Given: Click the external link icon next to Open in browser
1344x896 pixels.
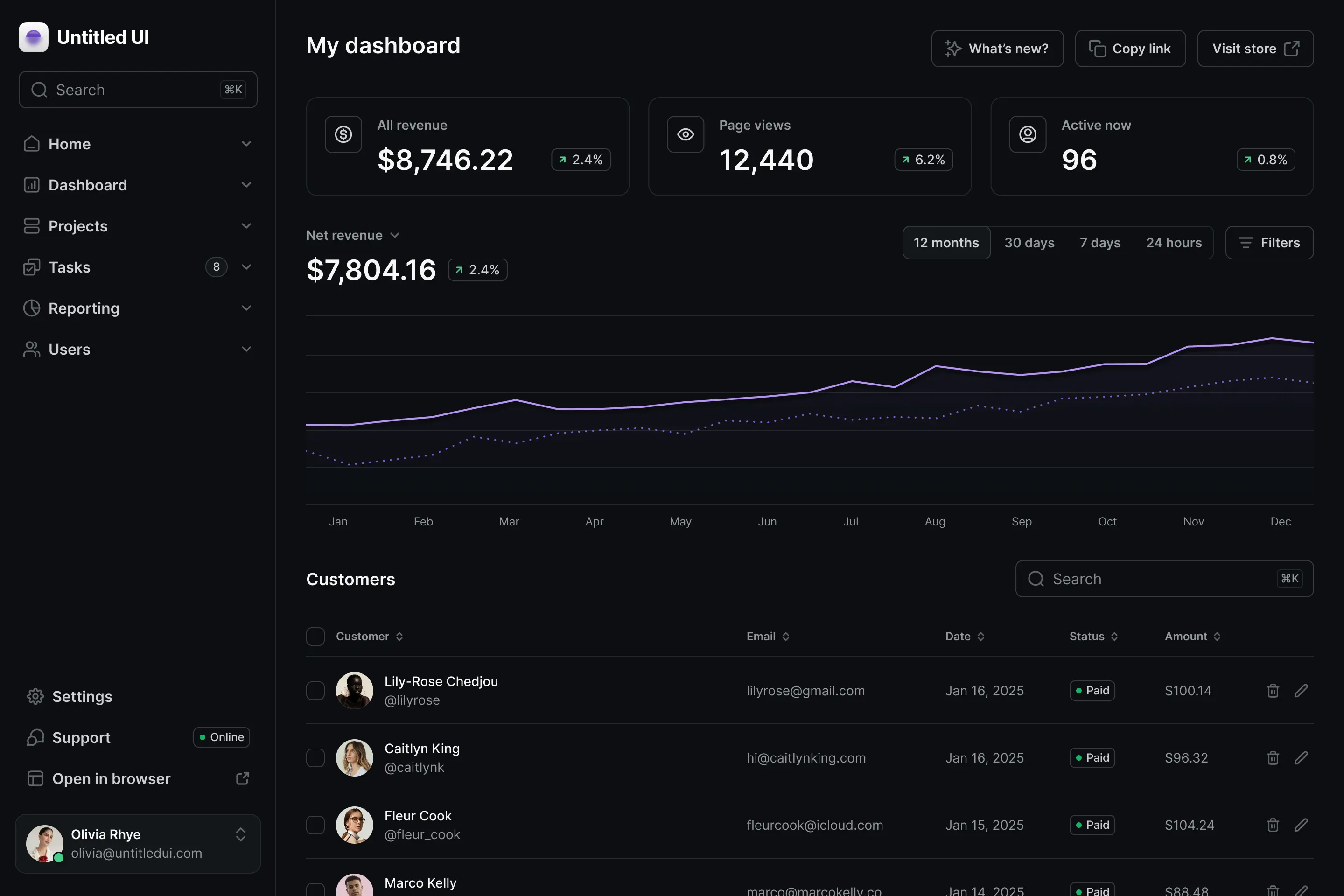Looking at the screenshot, I should pyautogui.click(x=242, y=778).
